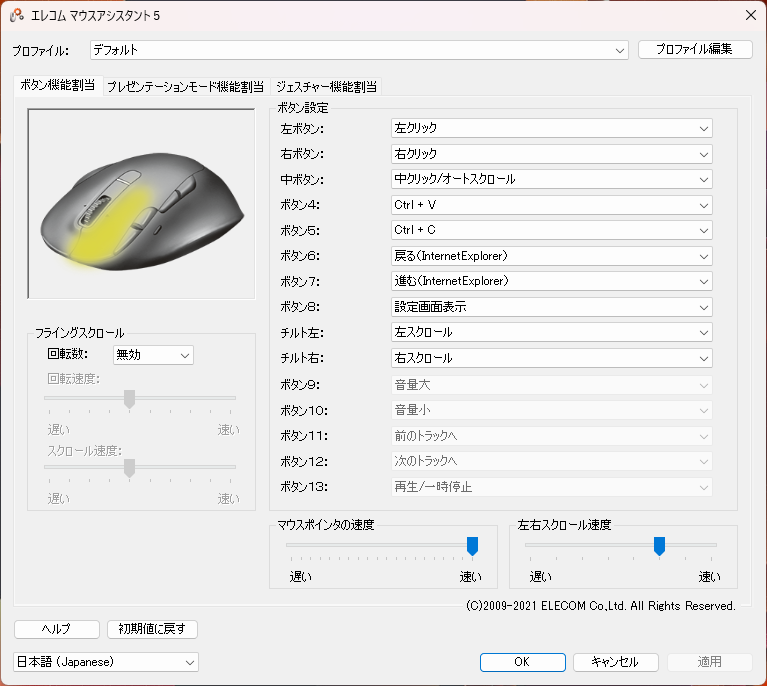Screen dimensions: 767x686
Task: Open ボタン5 dropdown showing Ctrl + C
Action: point(551,230)
